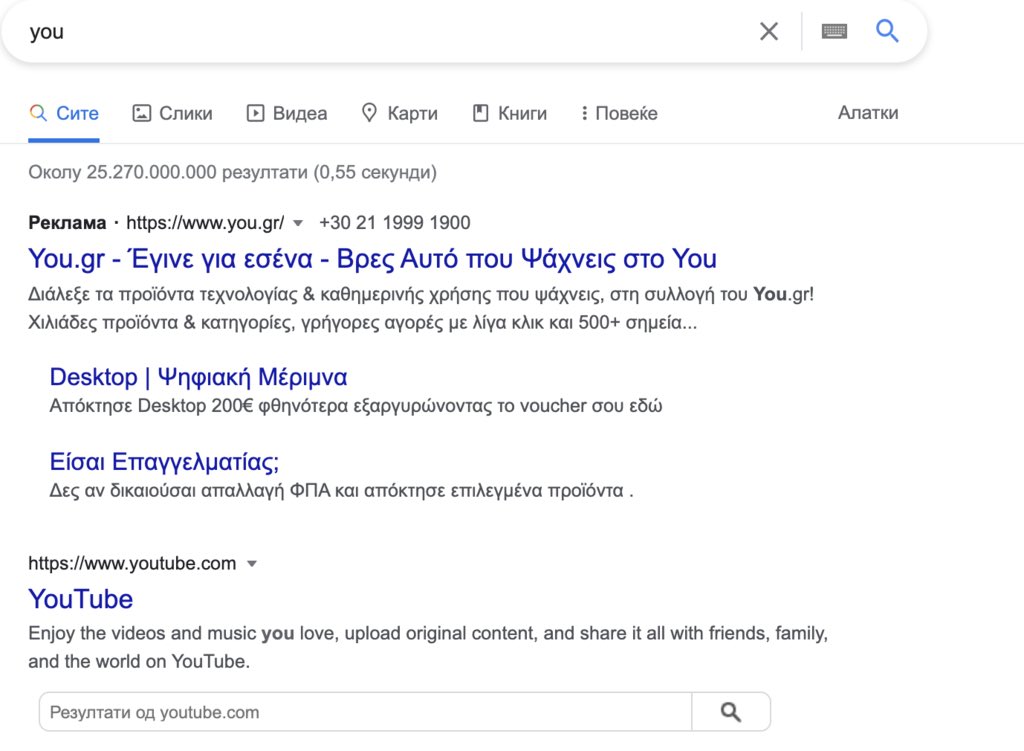Click the https://www.you.gr/ ad URL
This screenshot has height=751, width=1024.
205,223
